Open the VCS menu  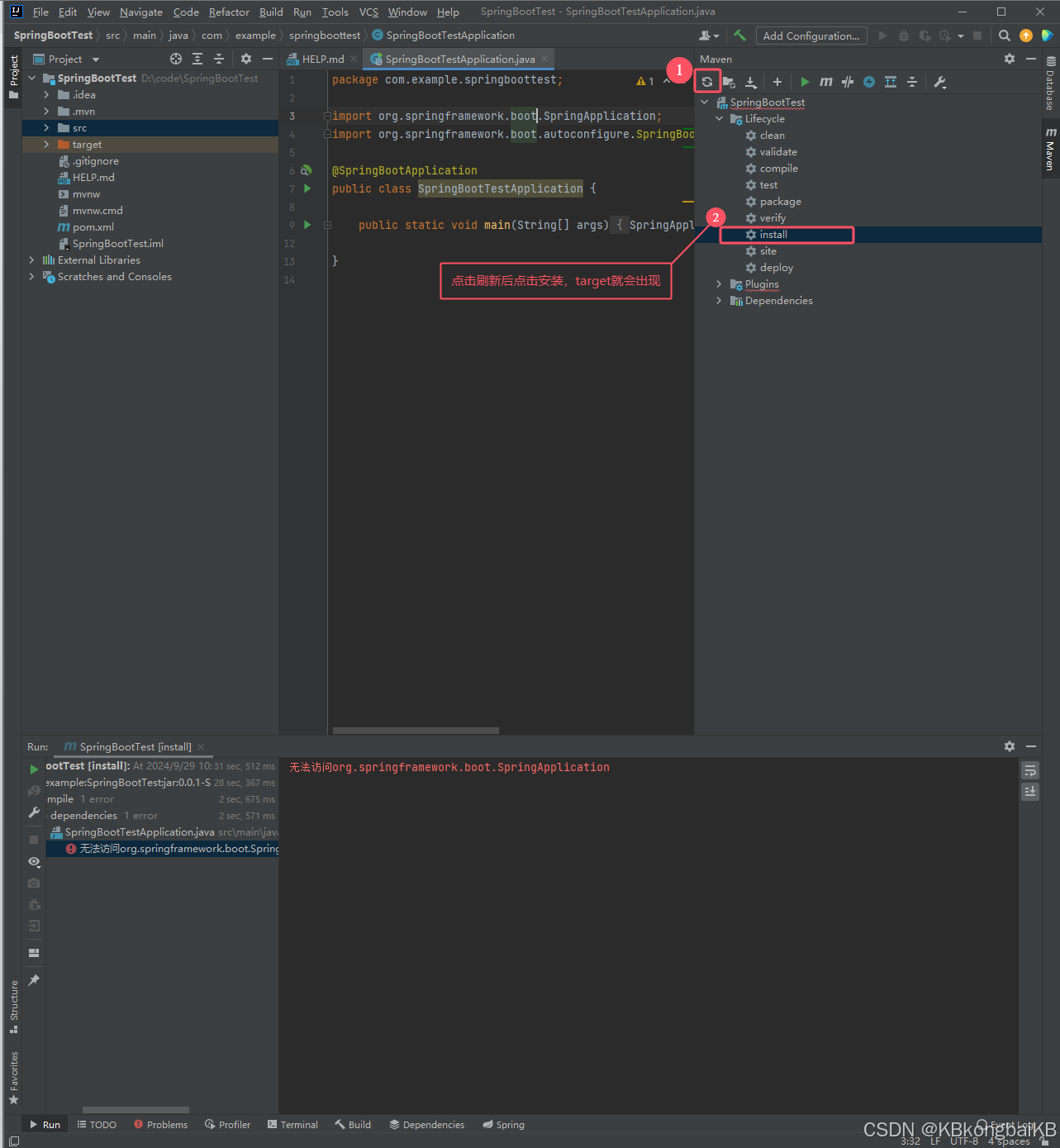(368, 12)
